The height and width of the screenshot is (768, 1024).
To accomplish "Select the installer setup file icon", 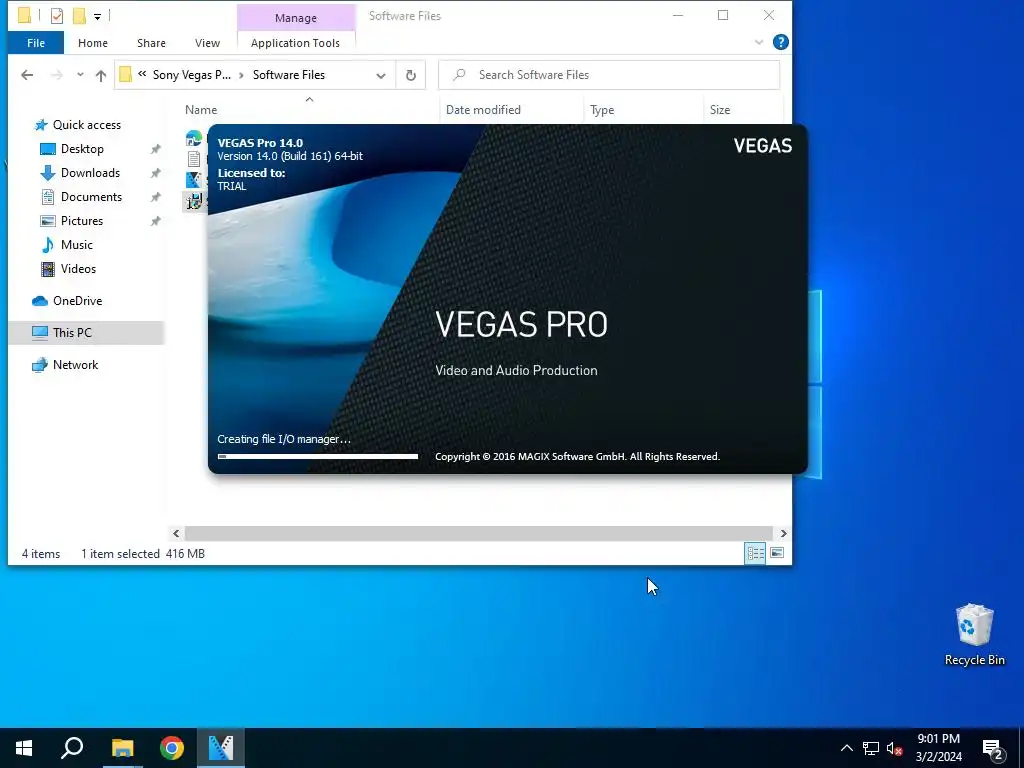I will click(194, 201).
